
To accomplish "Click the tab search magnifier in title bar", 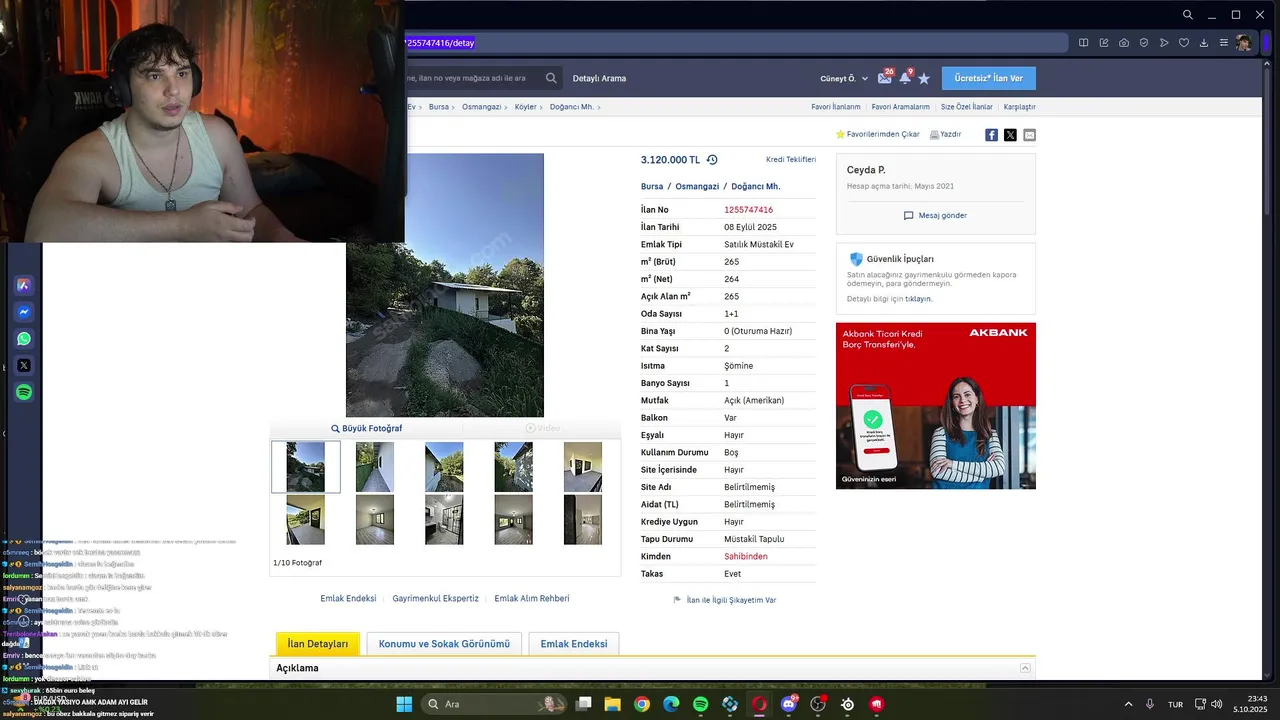I will click(x=1187, y=15).
